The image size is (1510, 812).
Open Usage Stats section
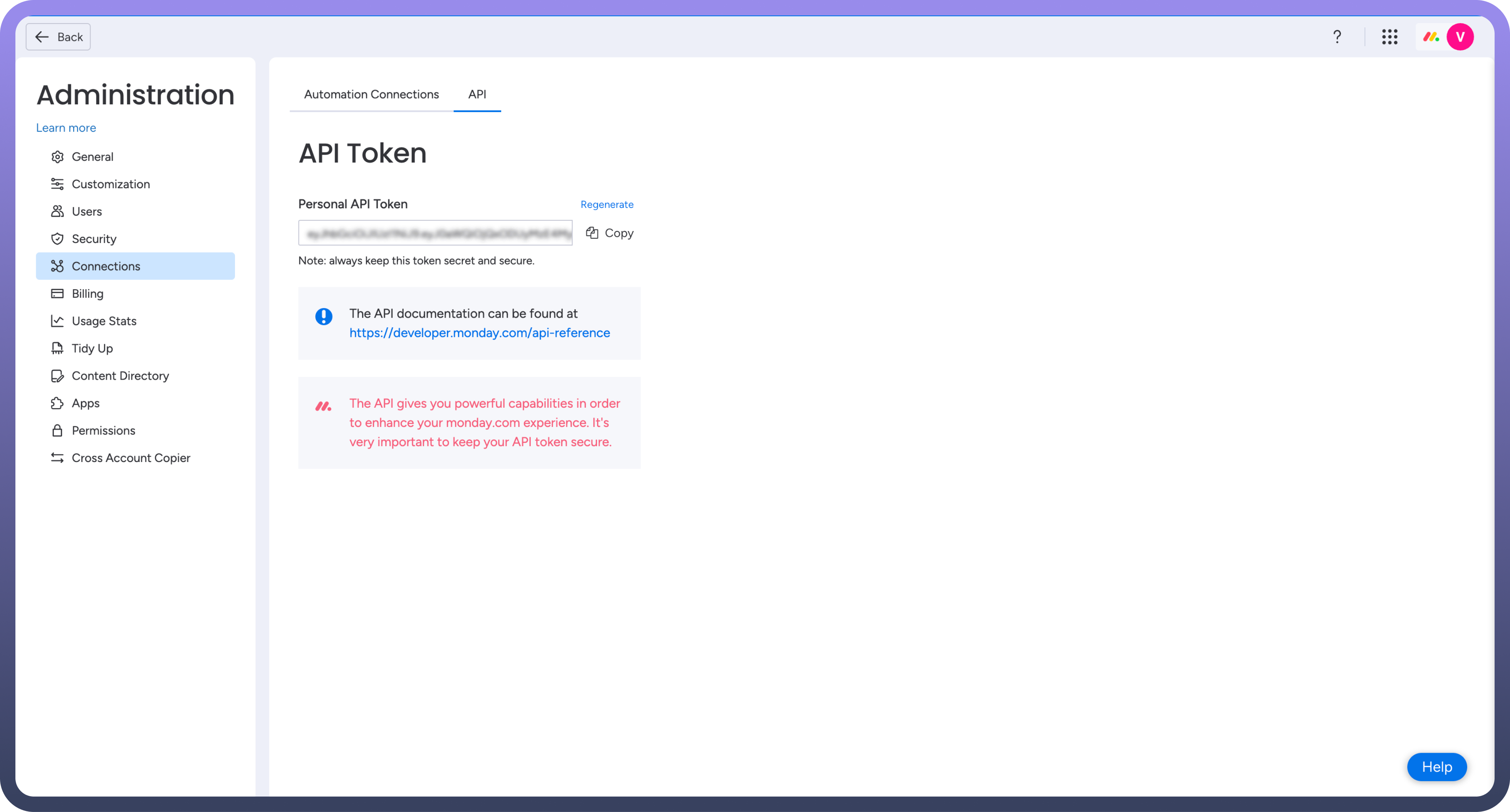tap(104, 321)
